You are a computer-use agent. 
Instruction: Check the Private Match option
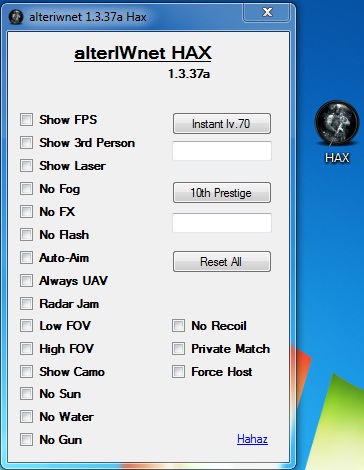pyautogui.click(x=178, y=349)
